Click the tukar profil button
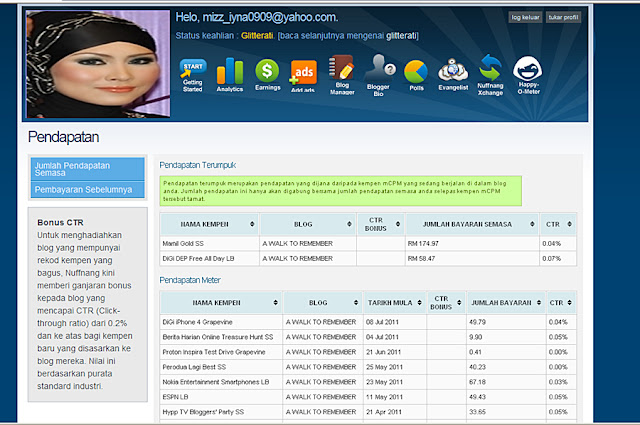The image size is (640, 425). click(x=563, y=17)
